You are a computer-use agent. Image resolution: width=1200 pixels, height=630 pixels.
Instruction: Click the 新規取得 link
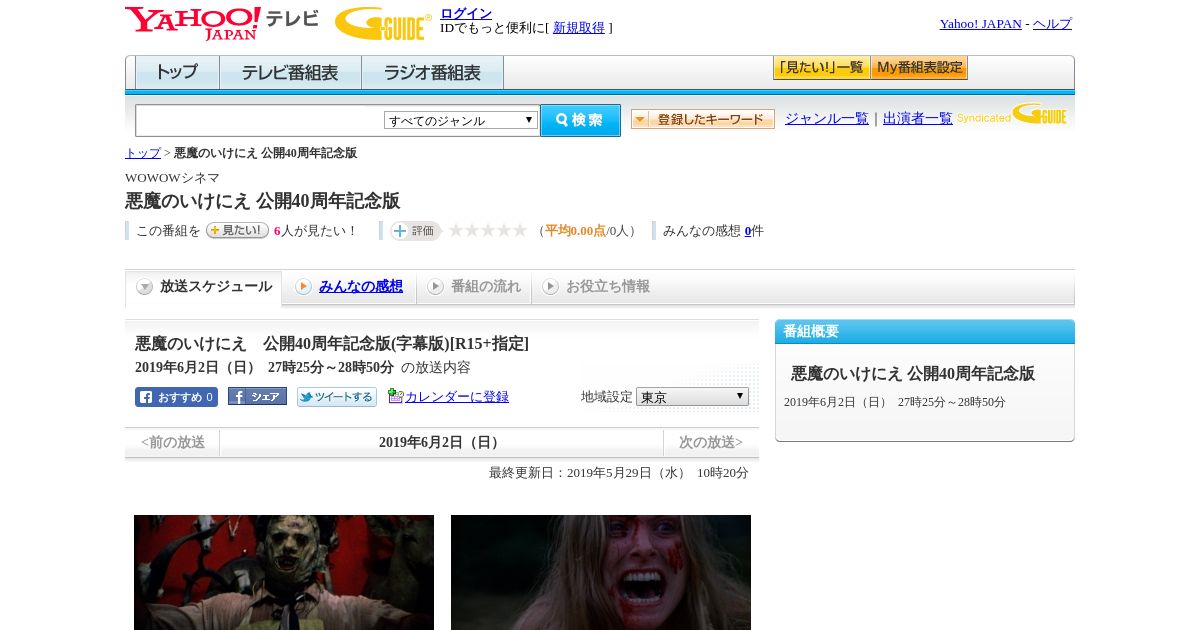tap(579, 28)
